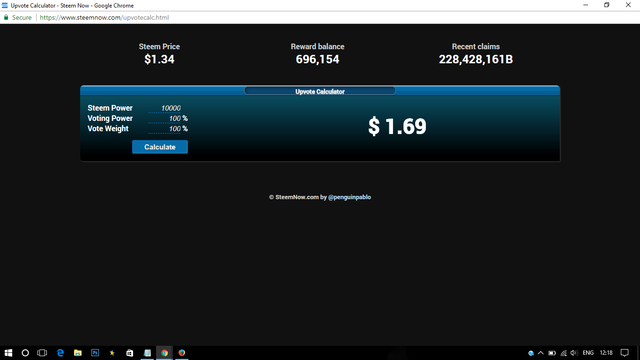Viewport: 640px width, 360px height.
Task: Click the blue globe tray icon
Action: [x=531, y=353]
